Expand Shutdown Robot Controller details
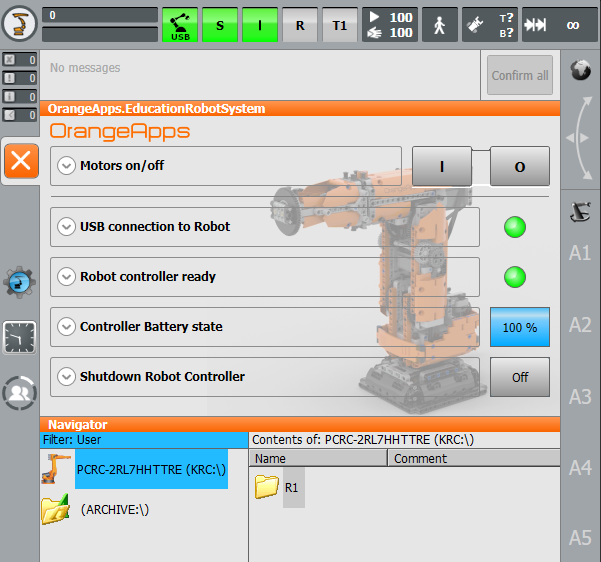This screenshot has width=601, height=562. click(x=66, y=377)
